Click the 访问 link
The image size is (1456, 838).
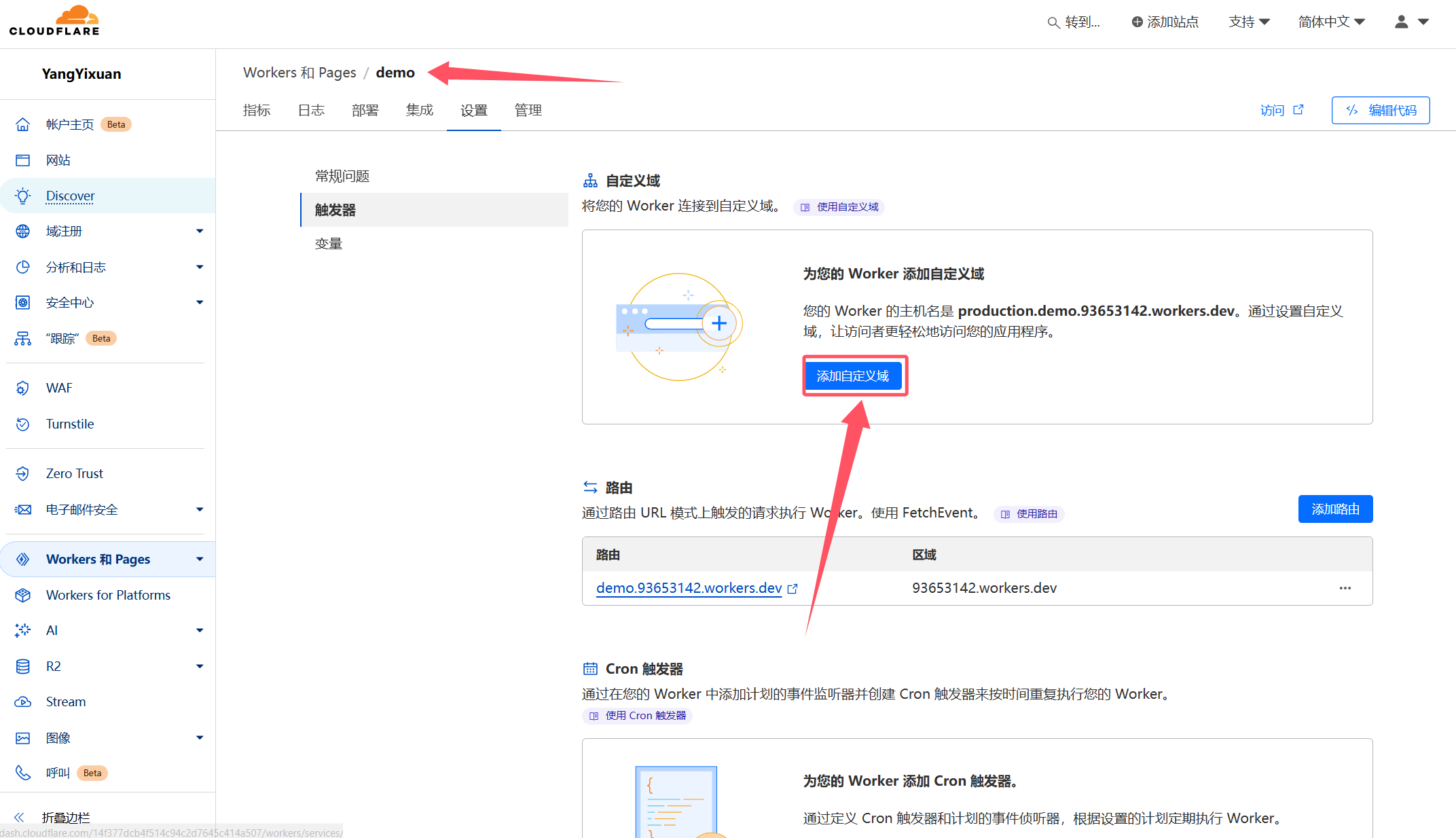pos(1281,110)
